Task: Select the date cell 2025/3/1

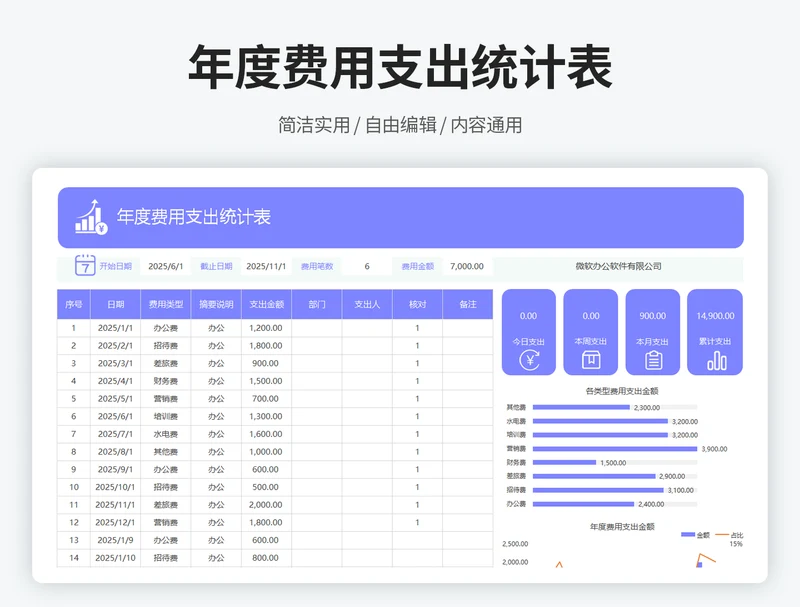Action: pos(115,363)
